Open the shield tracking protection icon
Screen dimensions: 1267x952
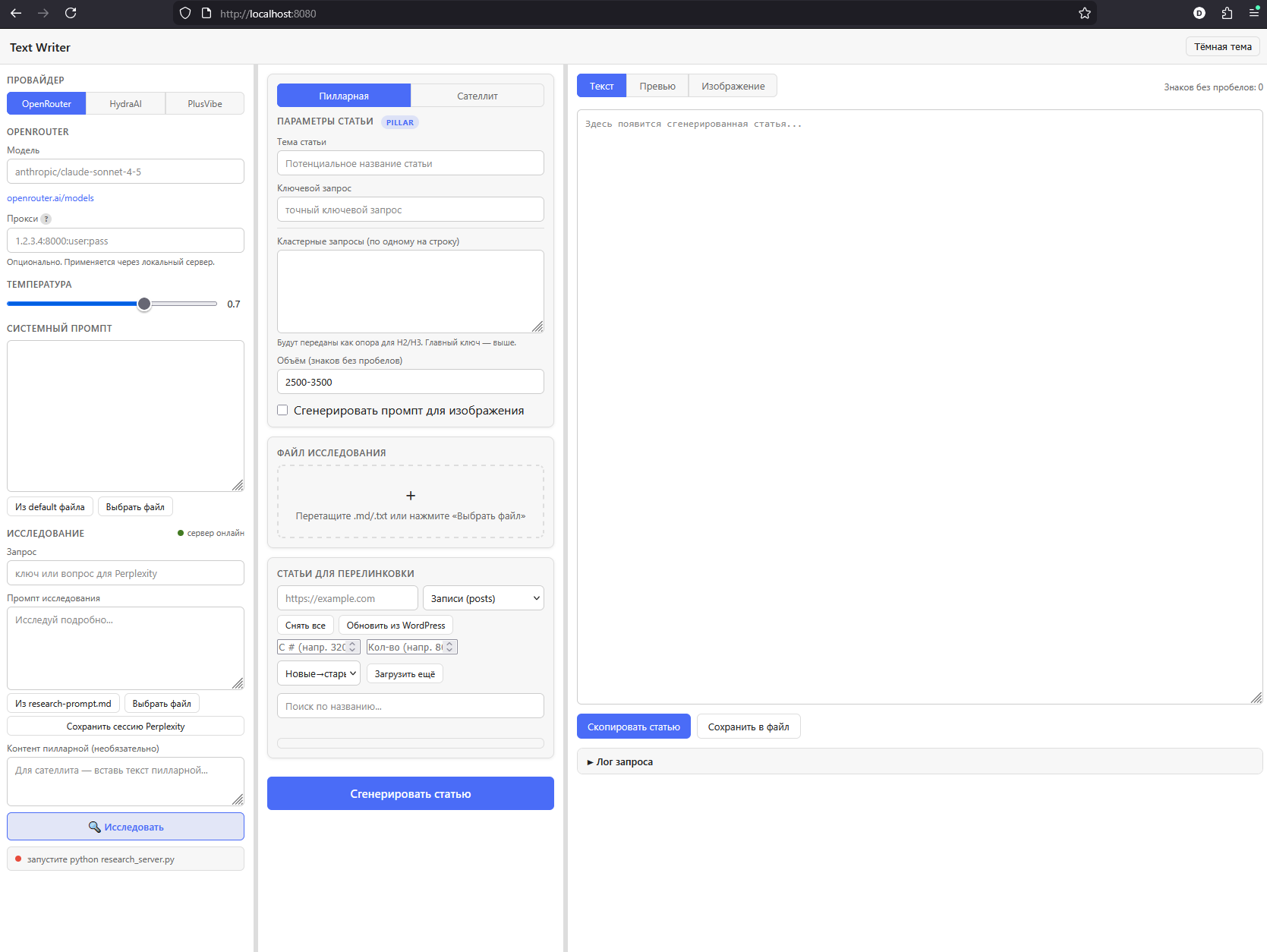[185, 13]
